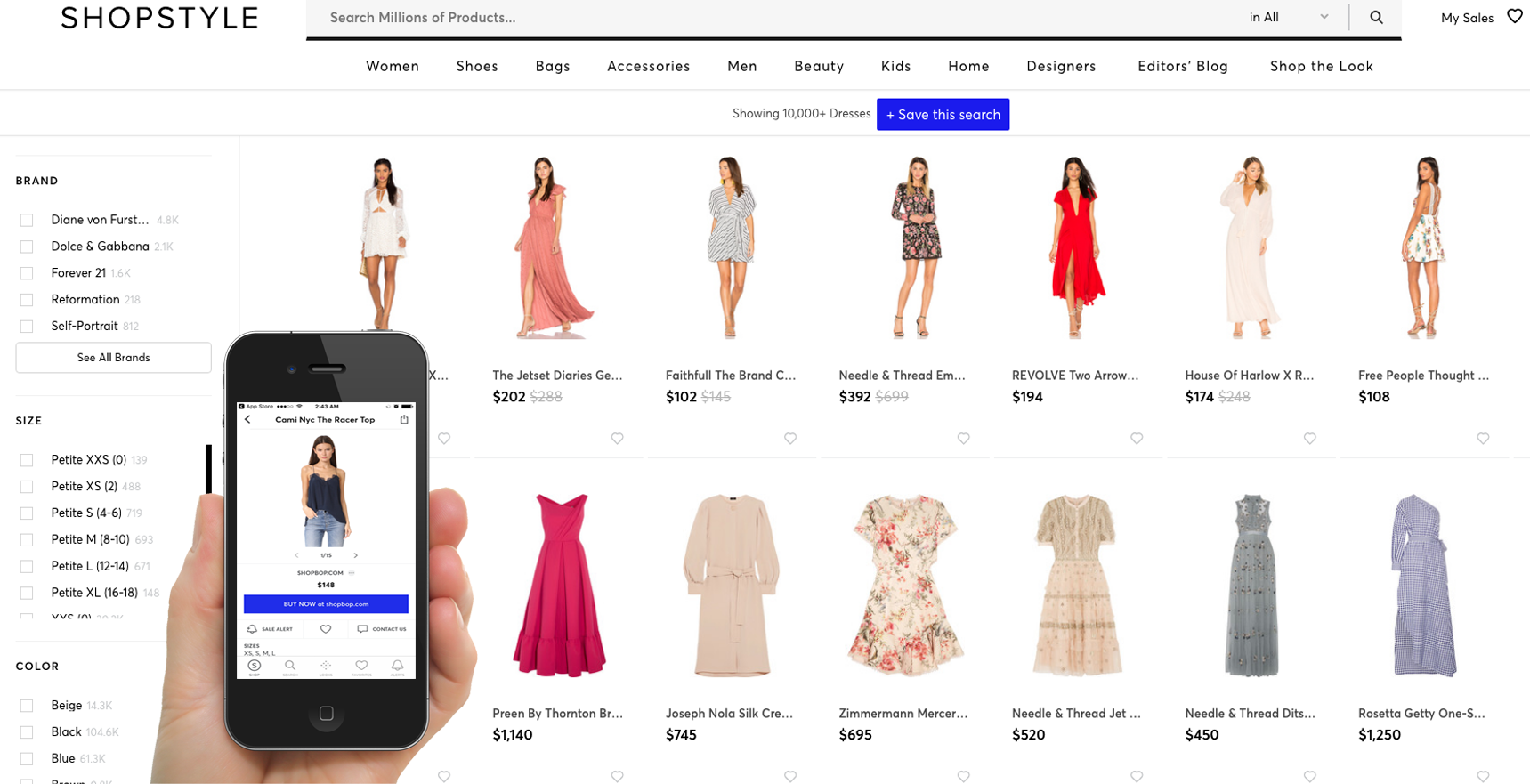Go to the Kids category

coord(895,66)
